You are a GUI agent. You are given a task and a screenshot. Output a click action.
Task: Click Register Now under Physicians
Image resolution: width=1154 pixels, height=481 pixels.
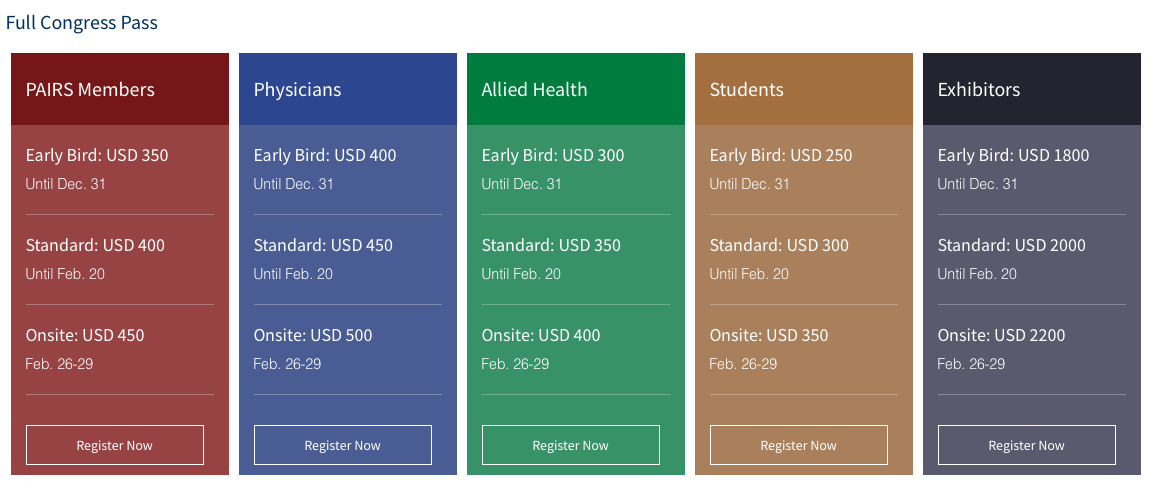point(343,445)
